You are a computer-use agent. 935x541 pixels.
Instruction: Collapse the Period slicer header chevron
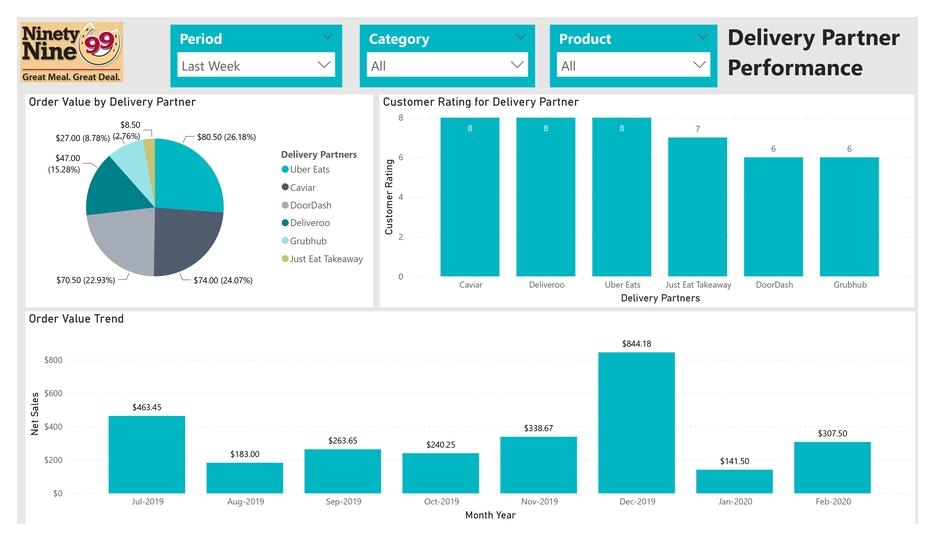(x=329, y=36)
